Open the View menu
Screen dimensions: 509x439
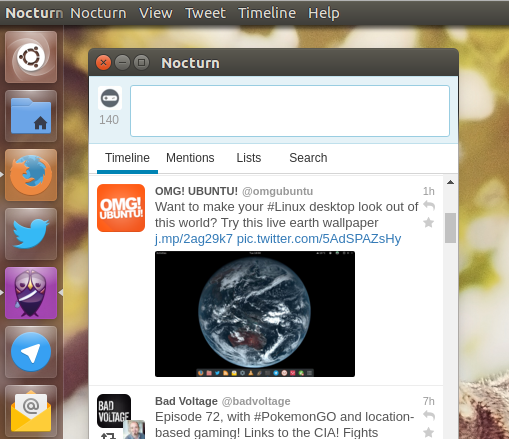[156, 13]
